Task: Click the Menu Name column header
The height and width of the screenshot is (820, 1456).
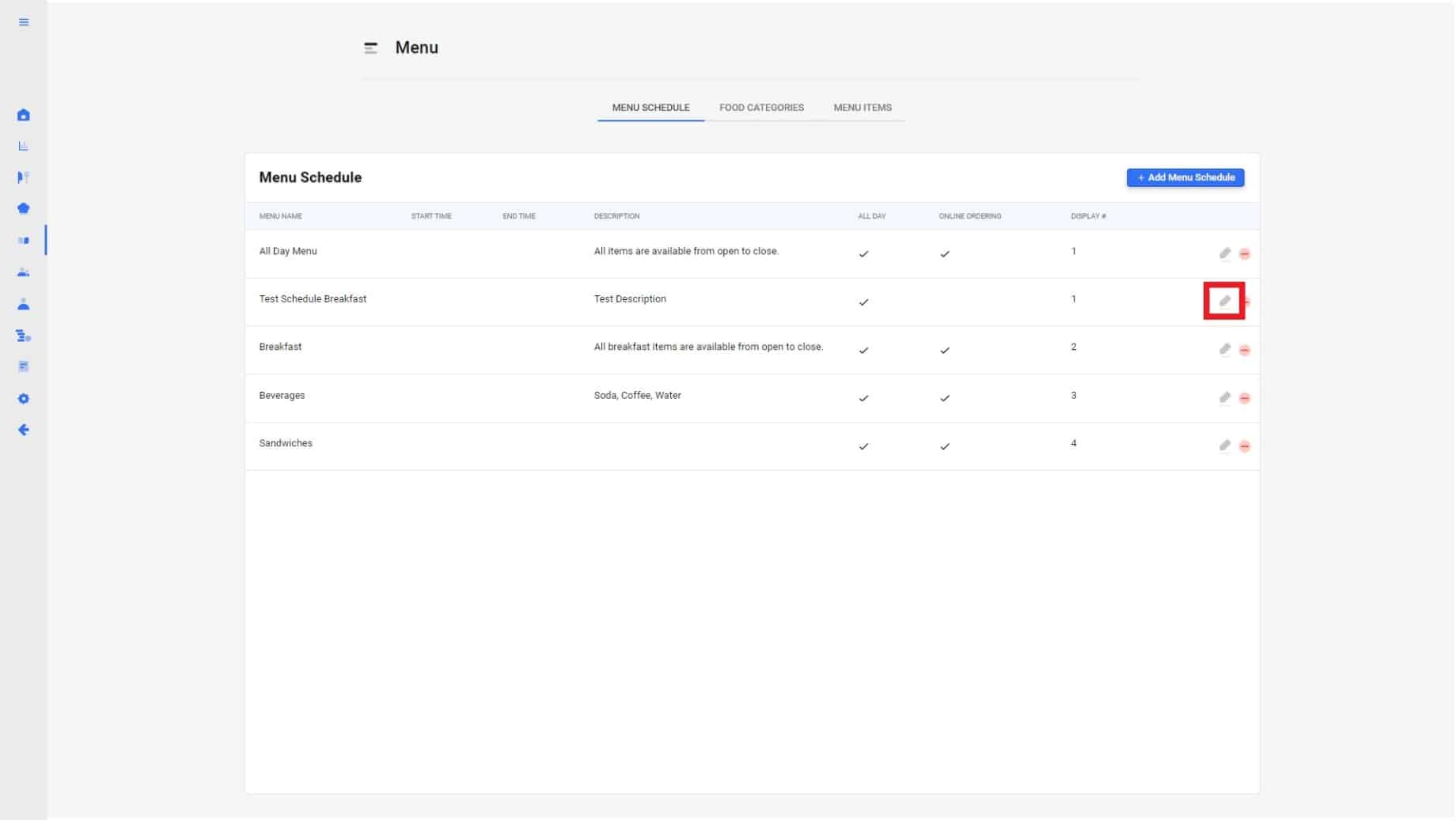Action: (281, 216)
